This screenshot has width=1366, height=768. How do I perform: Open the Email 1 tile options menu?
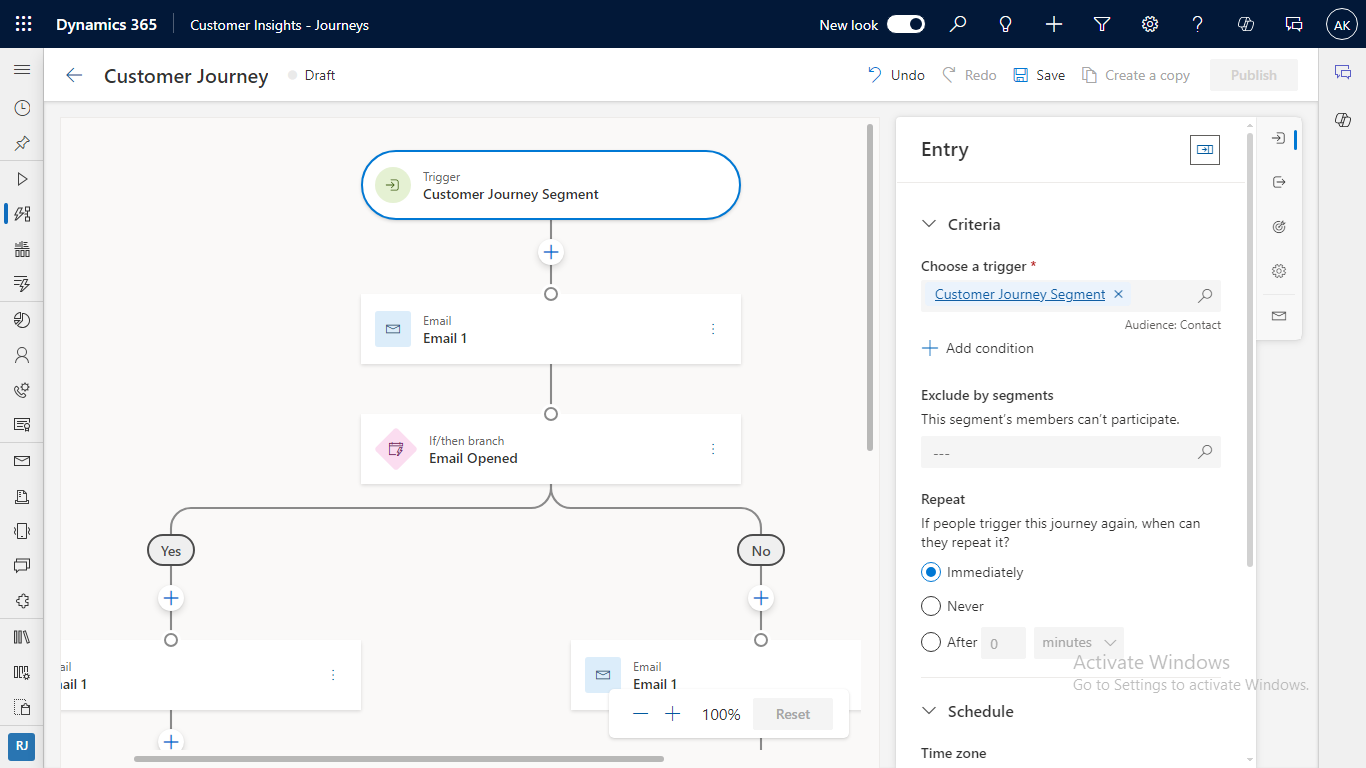tap(713, 329)
